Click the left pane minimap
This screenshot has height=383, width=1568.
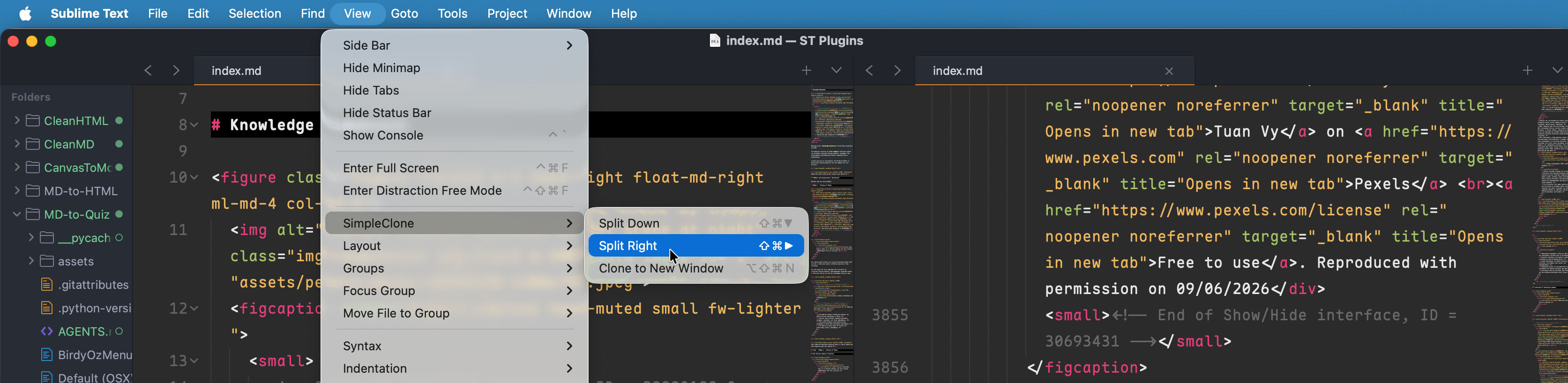coord(832,234)
